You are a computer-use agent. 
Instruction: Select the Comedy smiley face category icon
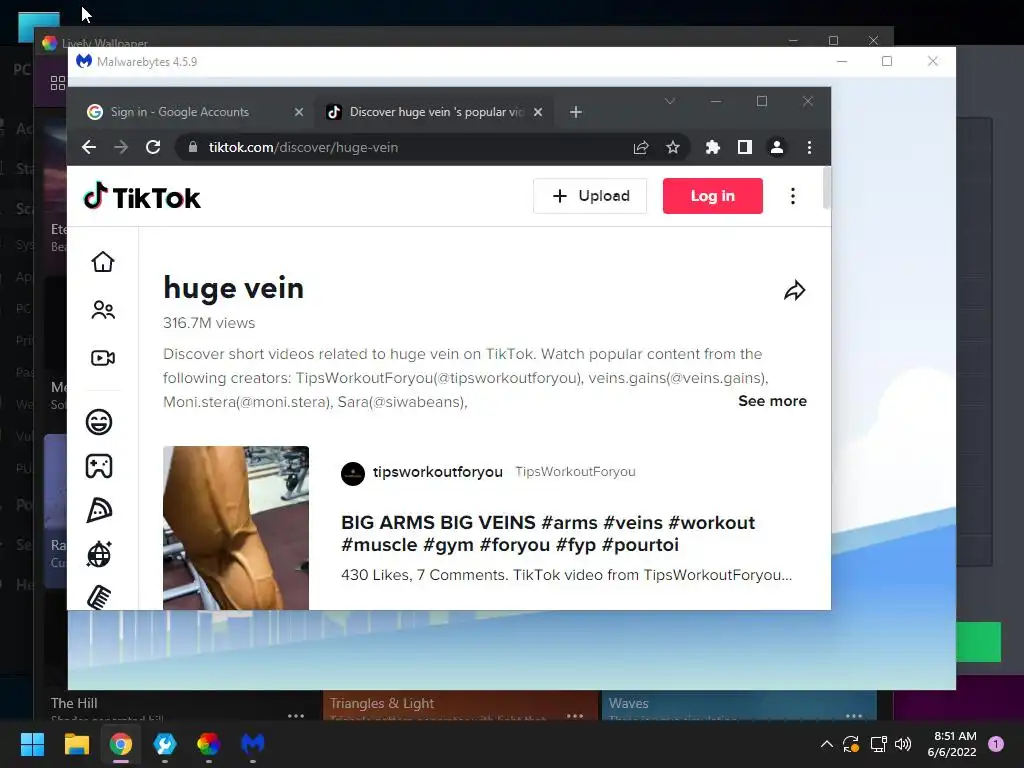tap(99, 422)
